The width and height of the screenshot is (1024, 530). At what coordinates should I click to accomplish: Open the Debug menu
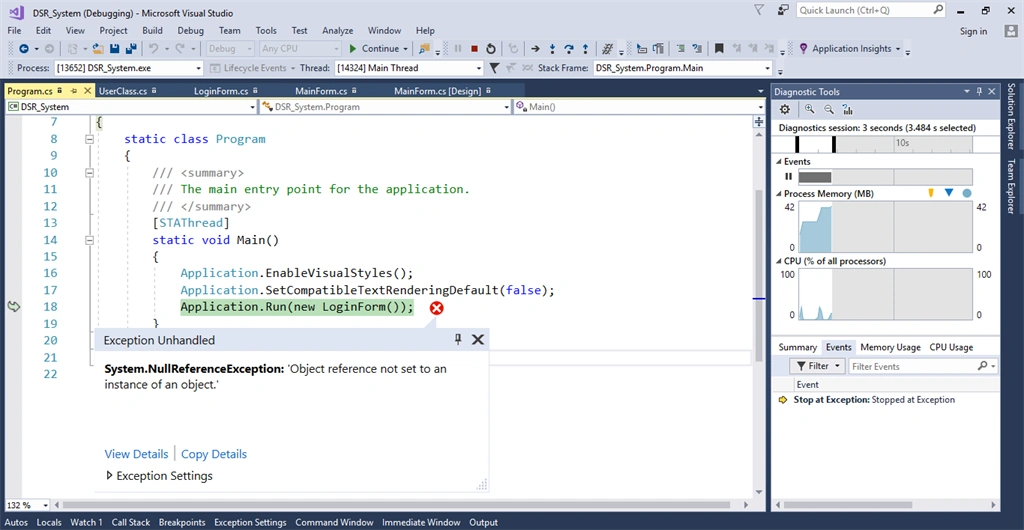click(191, 31)
